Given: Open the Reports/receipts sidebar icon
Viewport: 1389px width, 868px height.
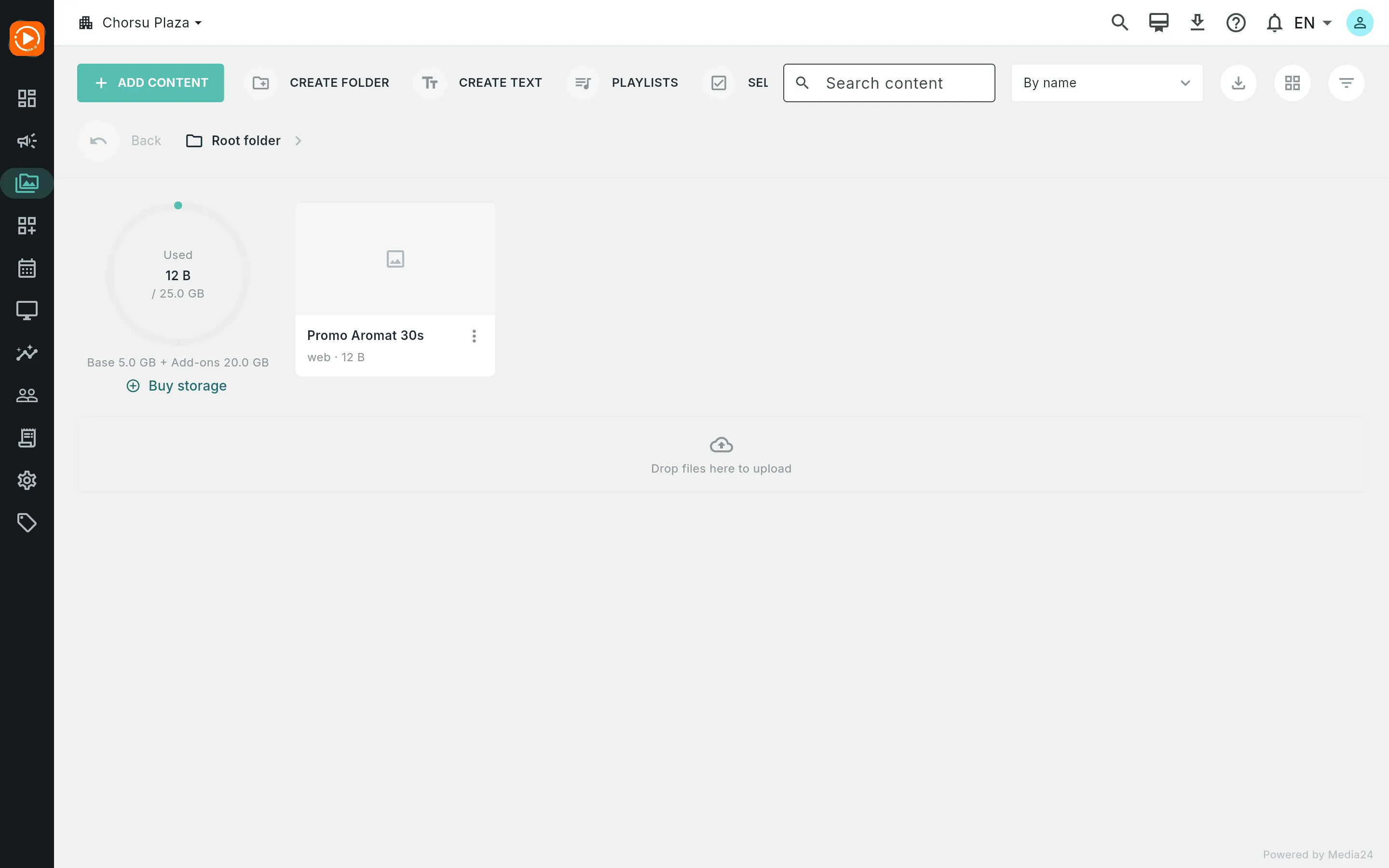Looking at the screenshot, I should coord(27,437).
